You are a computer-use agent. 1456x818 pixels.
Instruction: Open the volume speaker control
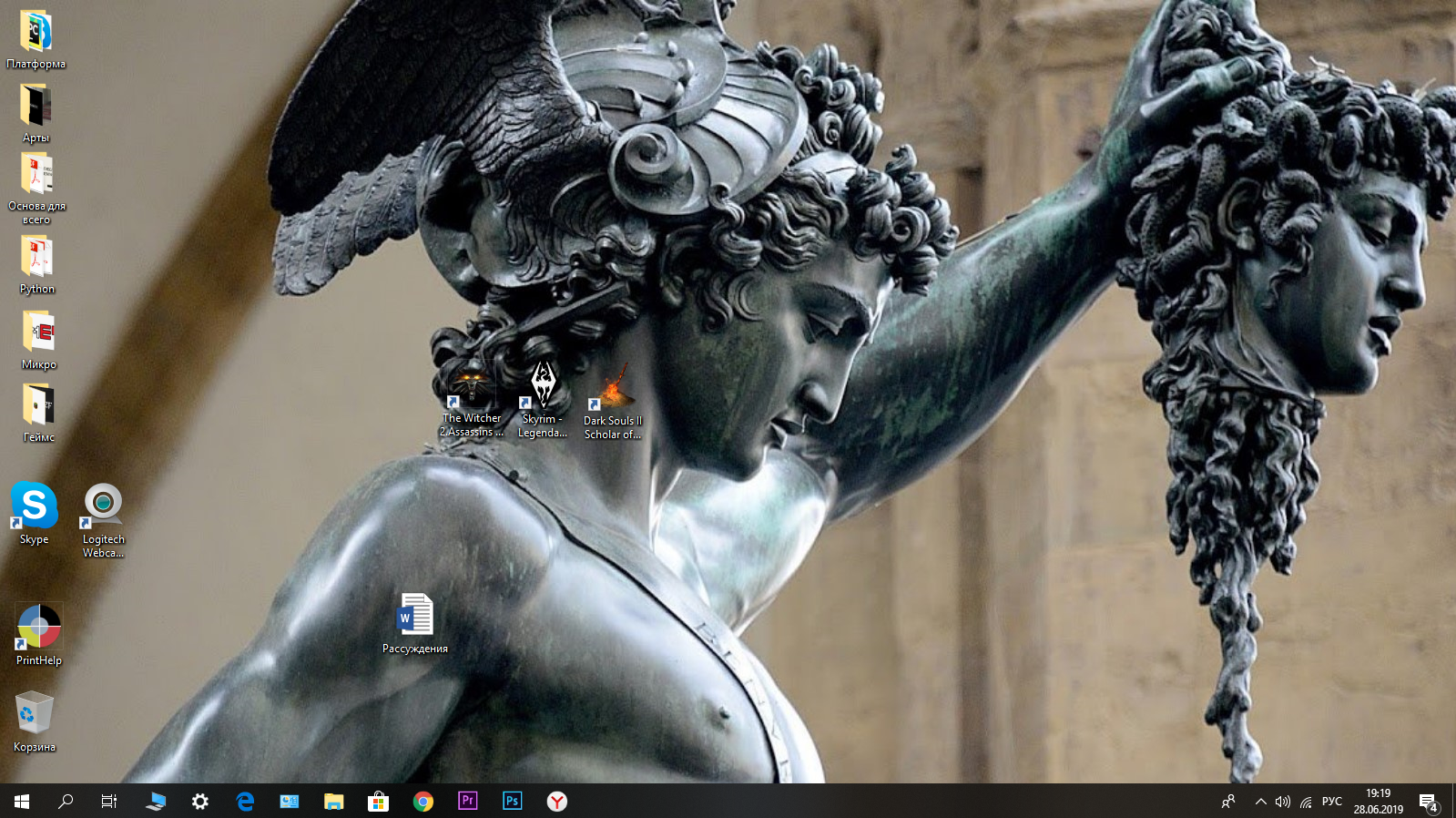point(1283,802)
